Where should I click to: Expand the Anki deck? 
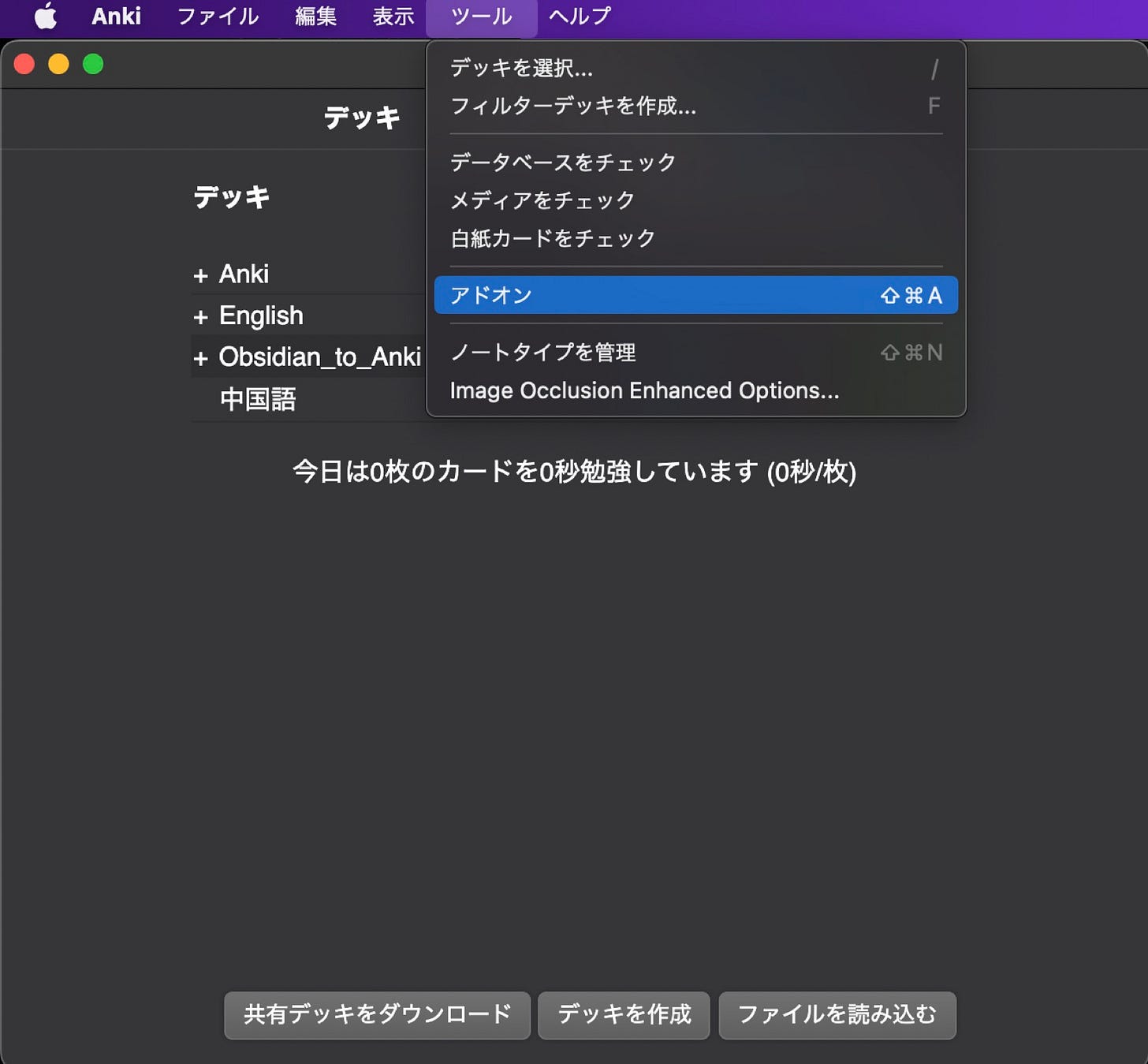201,275
